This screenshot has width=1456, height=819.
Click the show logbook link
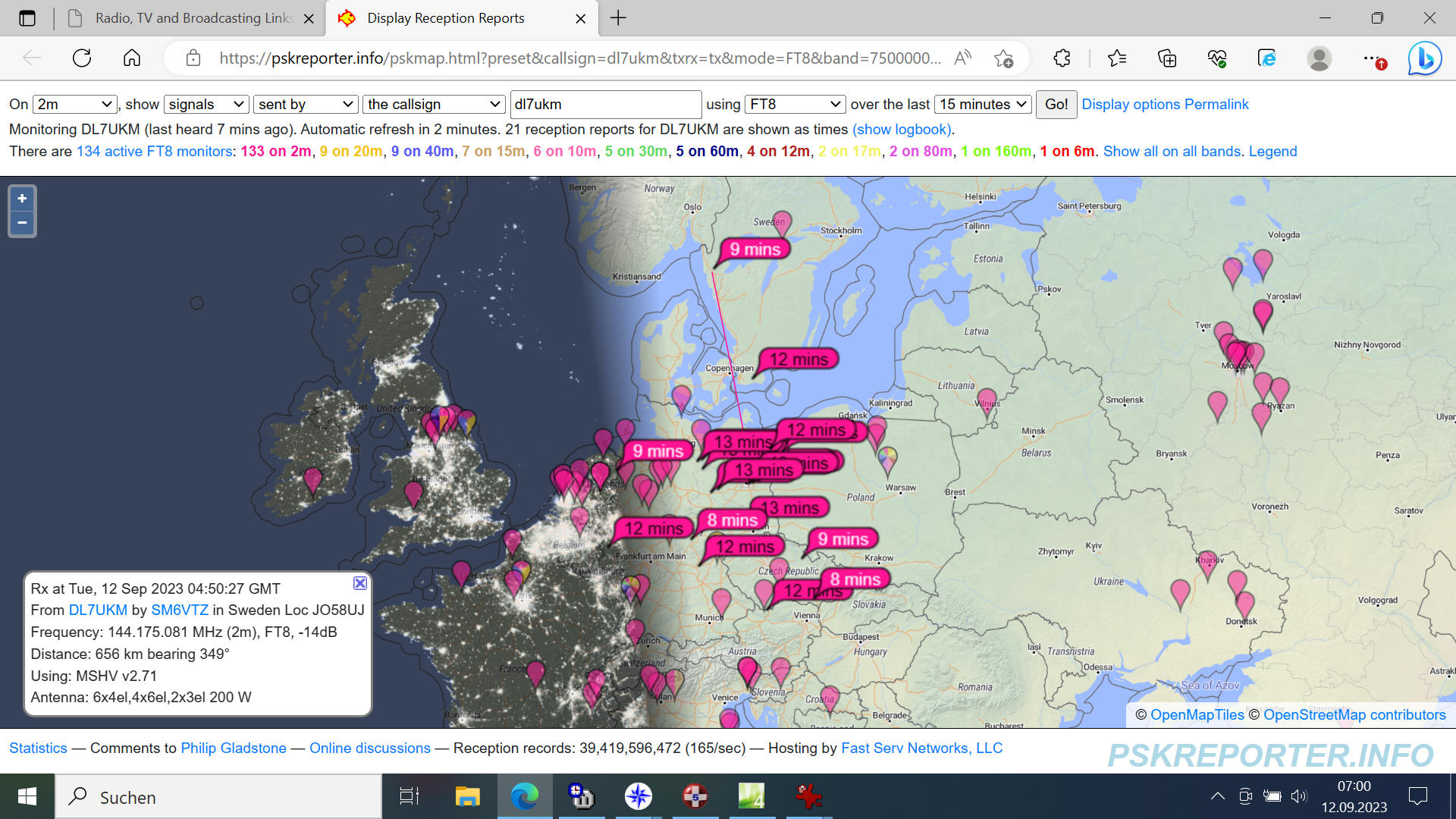(x=901, y=130)
